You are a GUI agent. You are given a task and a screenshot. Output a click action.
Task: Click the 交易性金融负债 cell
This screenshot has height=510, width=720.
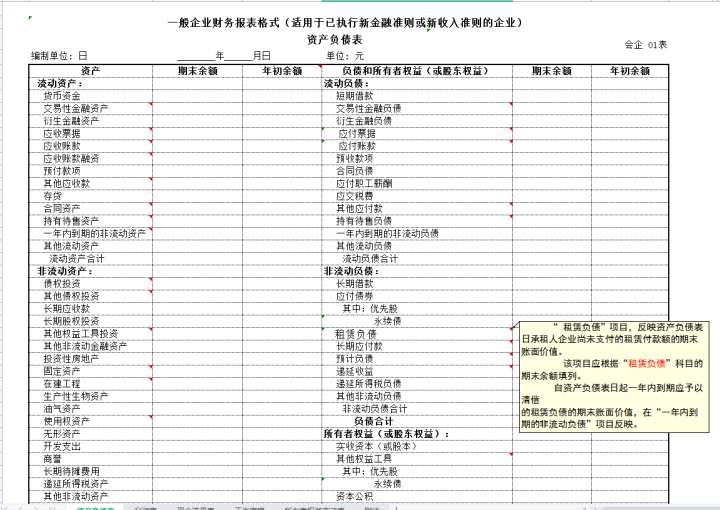417,108
